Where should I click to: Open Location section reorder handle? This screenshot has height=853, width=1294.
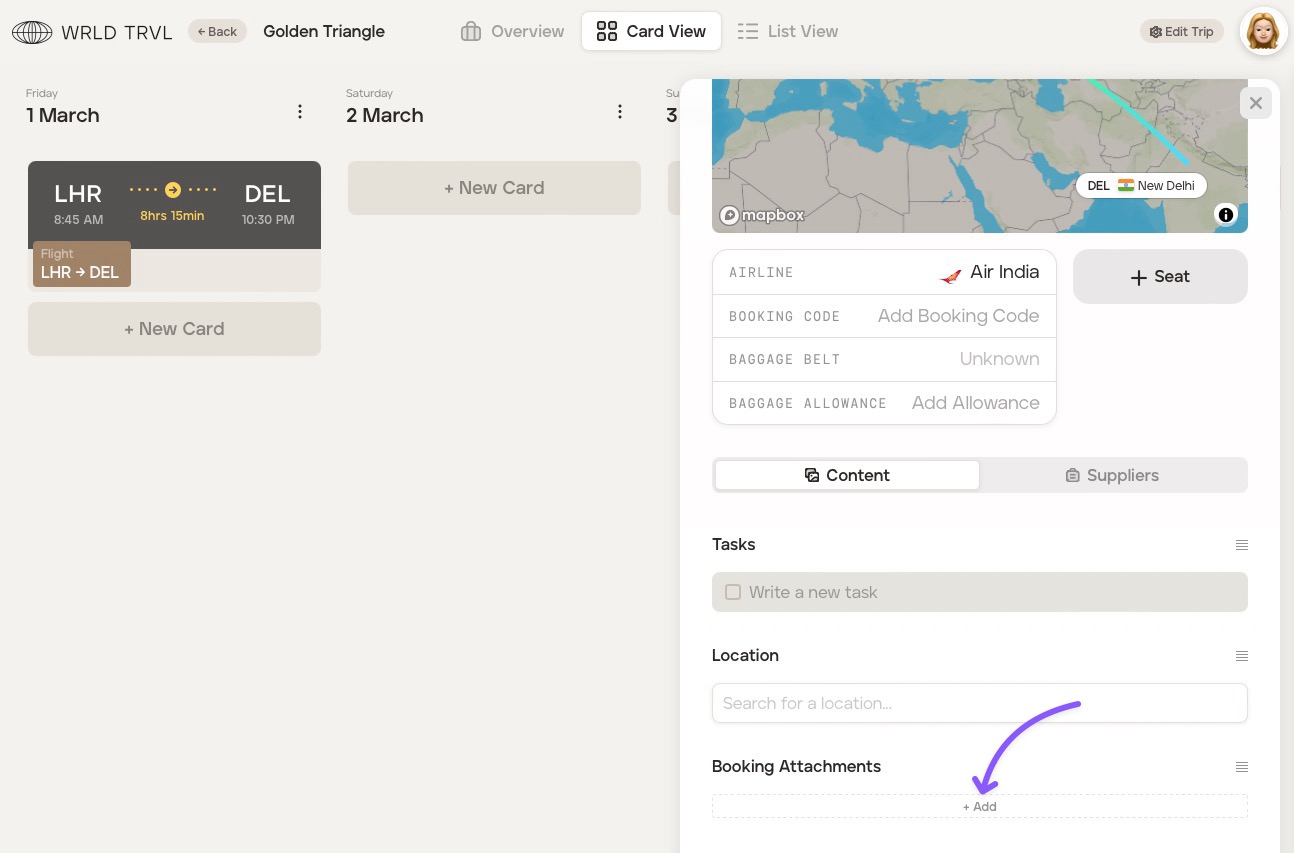1241,656
